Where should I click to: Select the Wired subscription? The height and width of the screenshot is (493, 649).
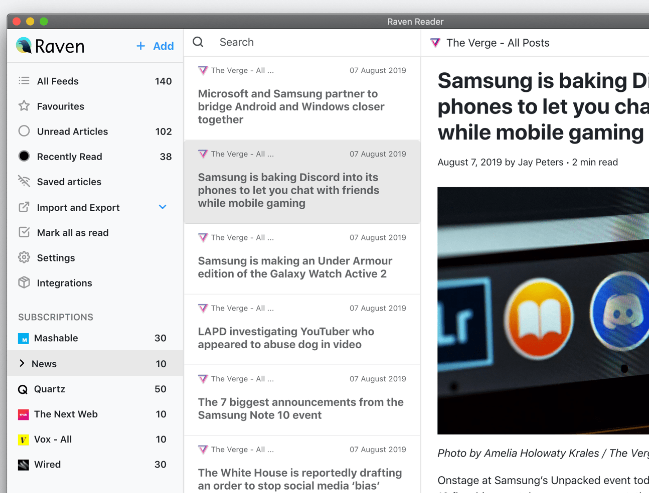[x=95, y=465]
